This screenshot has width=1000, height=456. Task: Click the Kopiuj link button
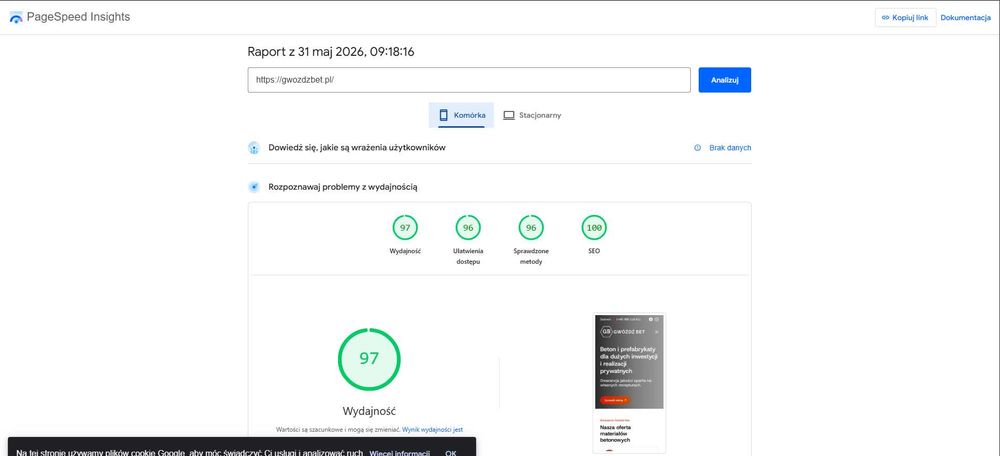tap(905, 18)
